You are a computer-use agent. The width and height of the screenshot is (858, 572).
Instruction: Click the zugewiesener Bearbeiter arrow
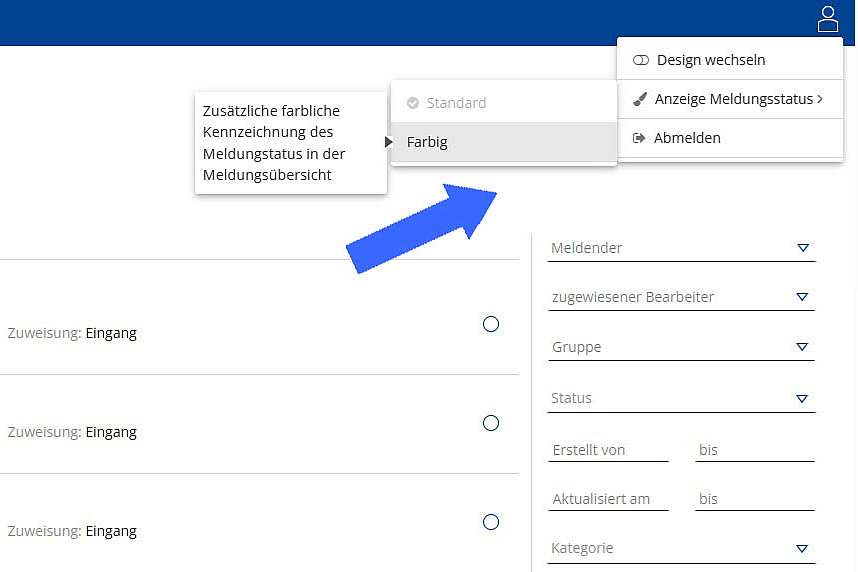click(x=802, y=297)
